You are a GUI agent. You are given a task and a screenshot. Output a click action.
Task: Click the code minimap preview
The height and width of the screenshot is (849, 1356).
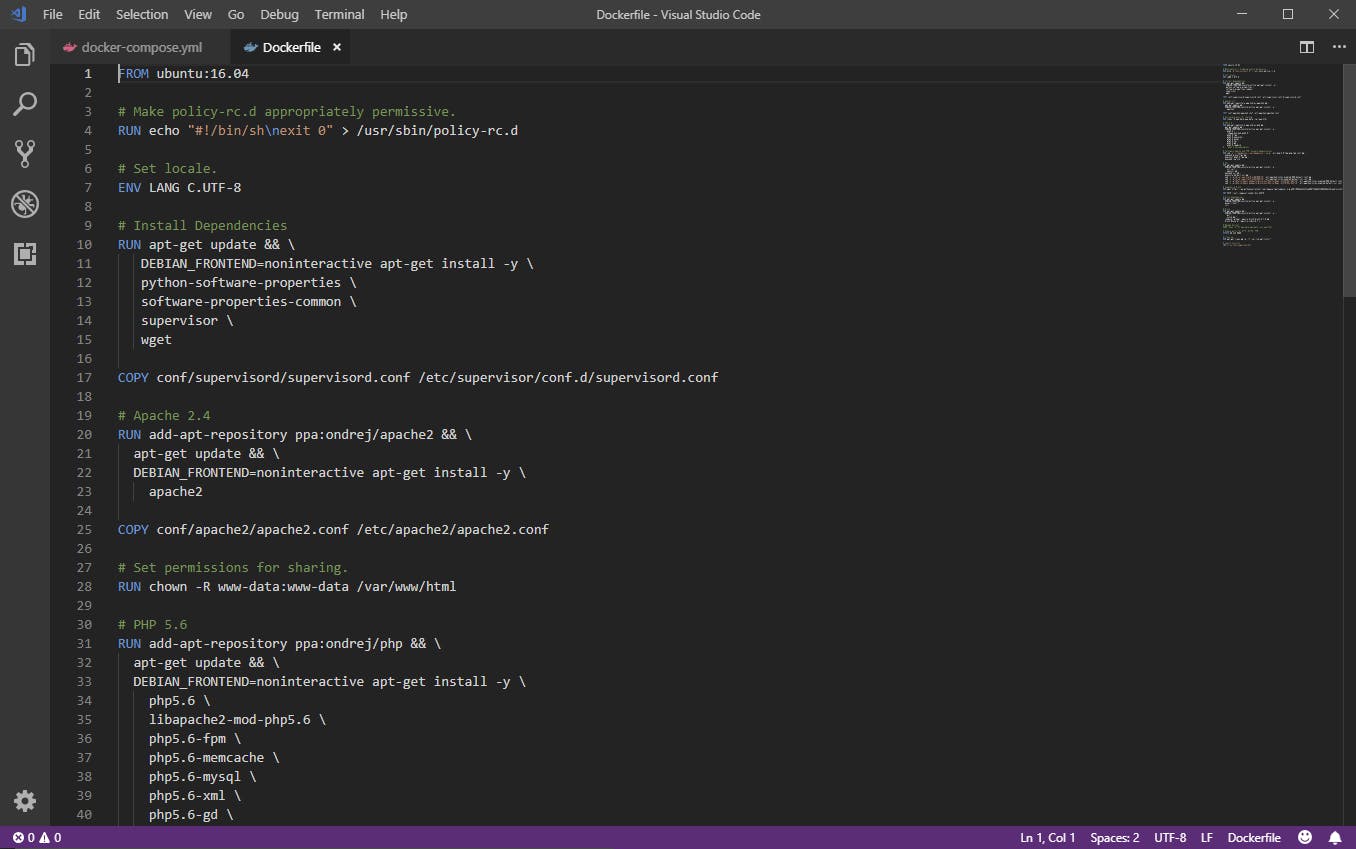tap(1280, 155)
